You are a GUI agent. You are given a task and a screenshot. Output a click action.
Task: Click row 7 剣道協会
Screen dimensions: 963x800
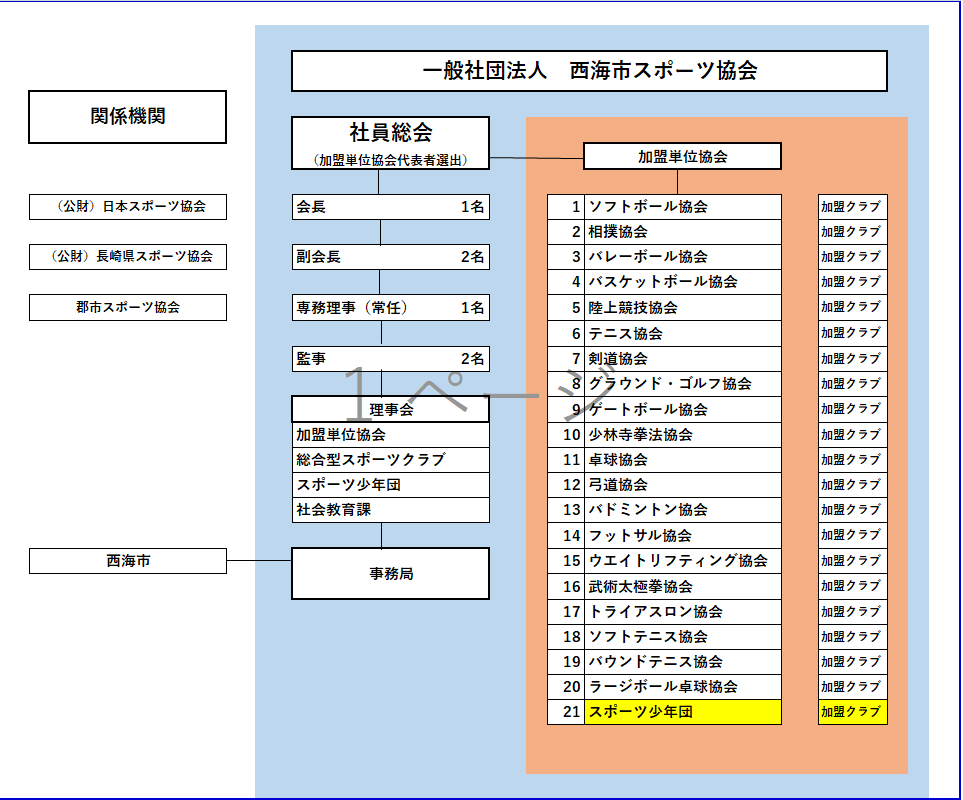[x=665, y=359]
